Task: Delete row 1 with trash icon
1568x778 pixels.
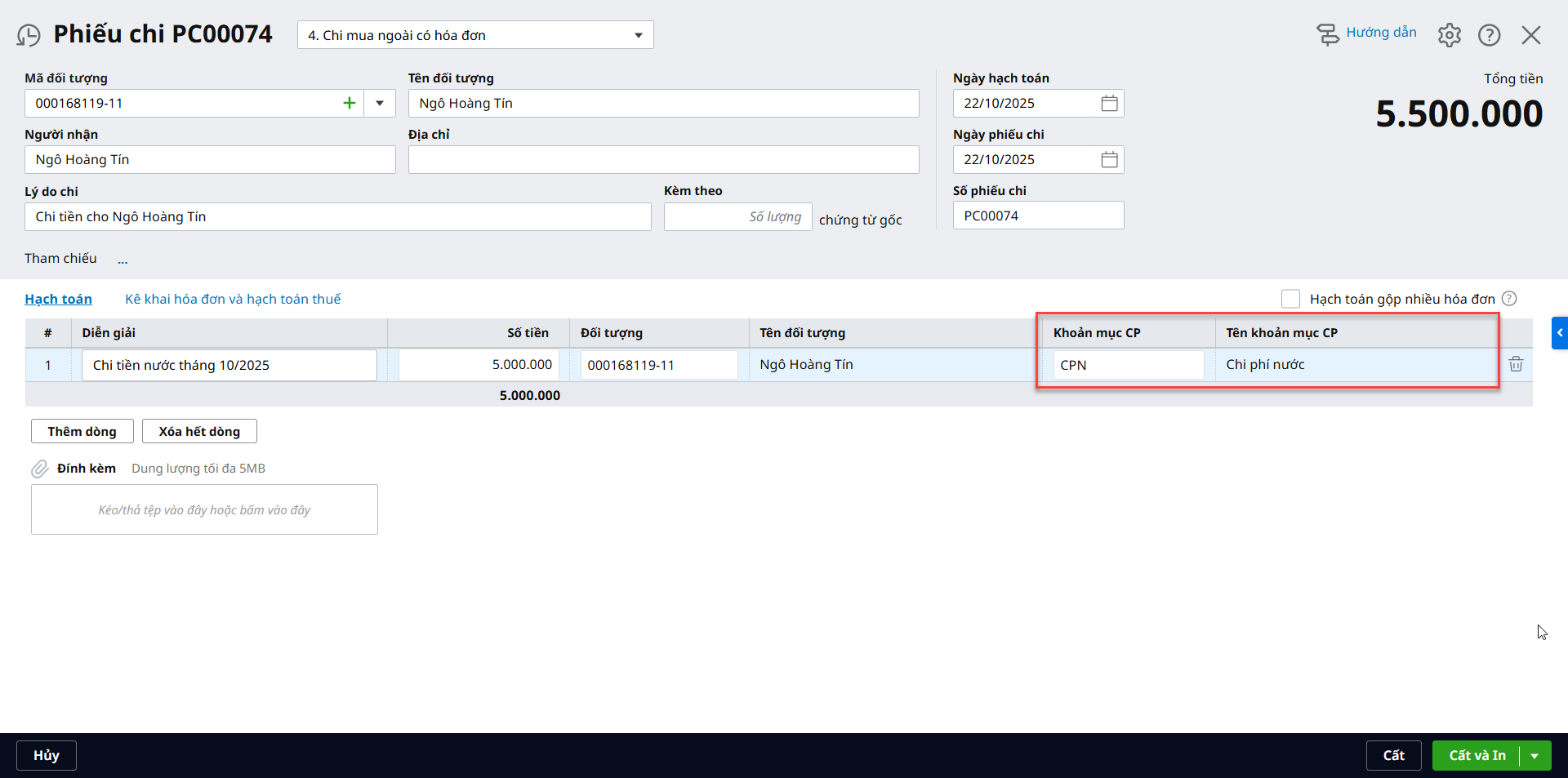Action: click(1516, 364)
